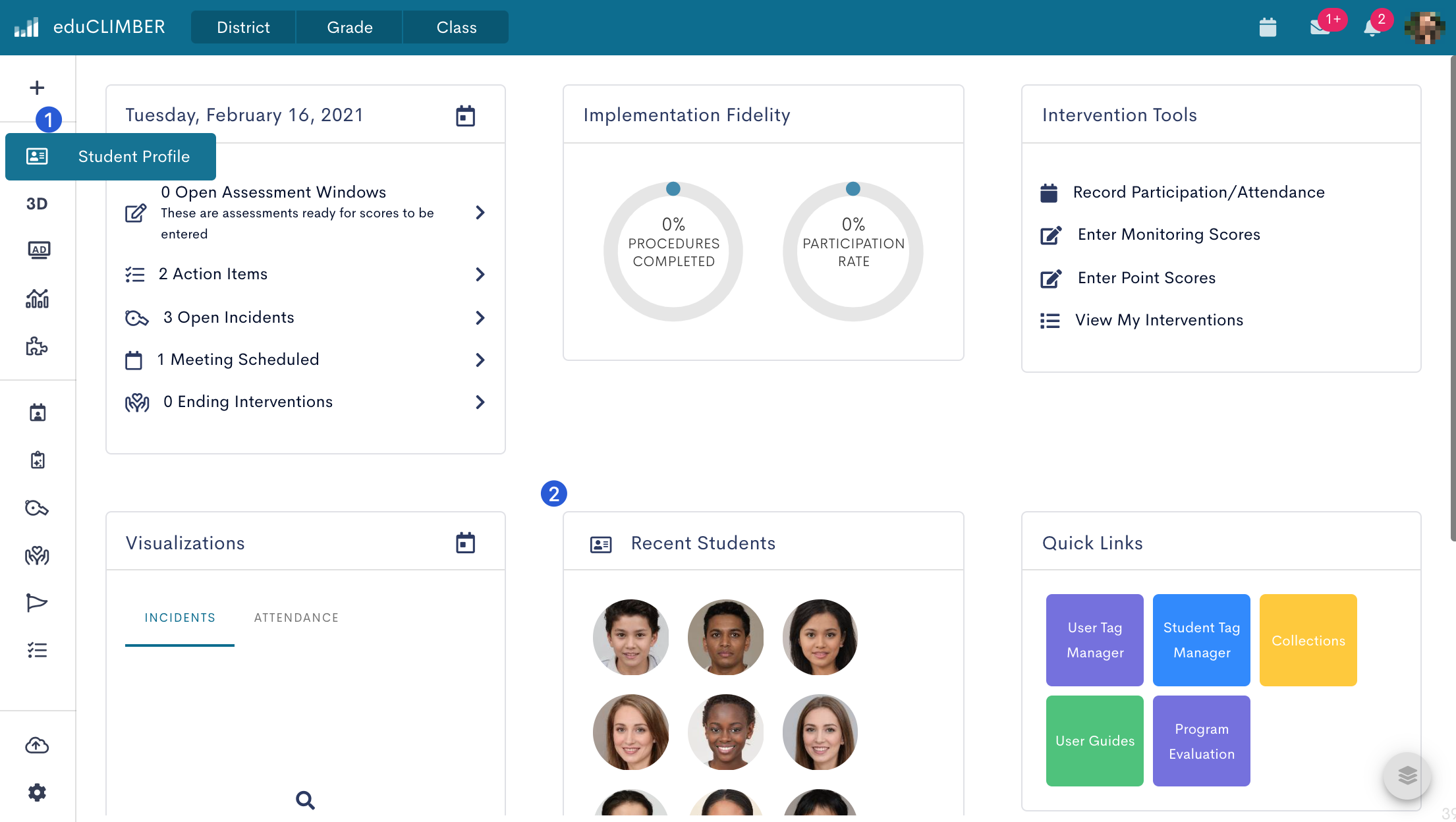Open Enter Monitoring Scores link
This screenshot has height=822, width=1456.
pos(1150,234)
